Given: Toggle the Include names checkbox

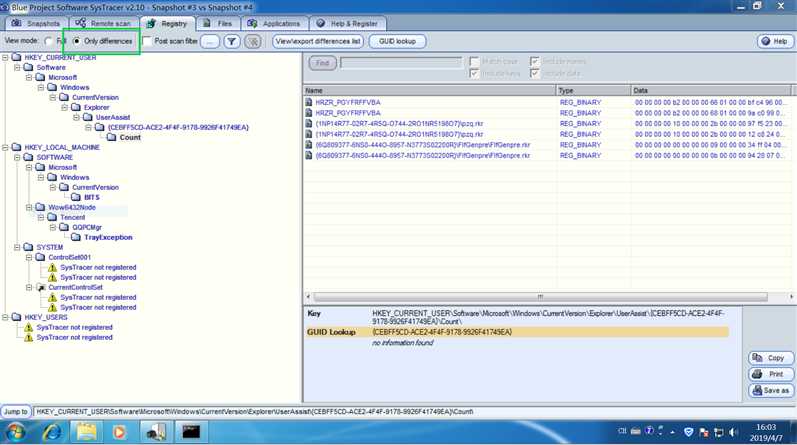Looking at the screenshot, I should coord(534,61).
